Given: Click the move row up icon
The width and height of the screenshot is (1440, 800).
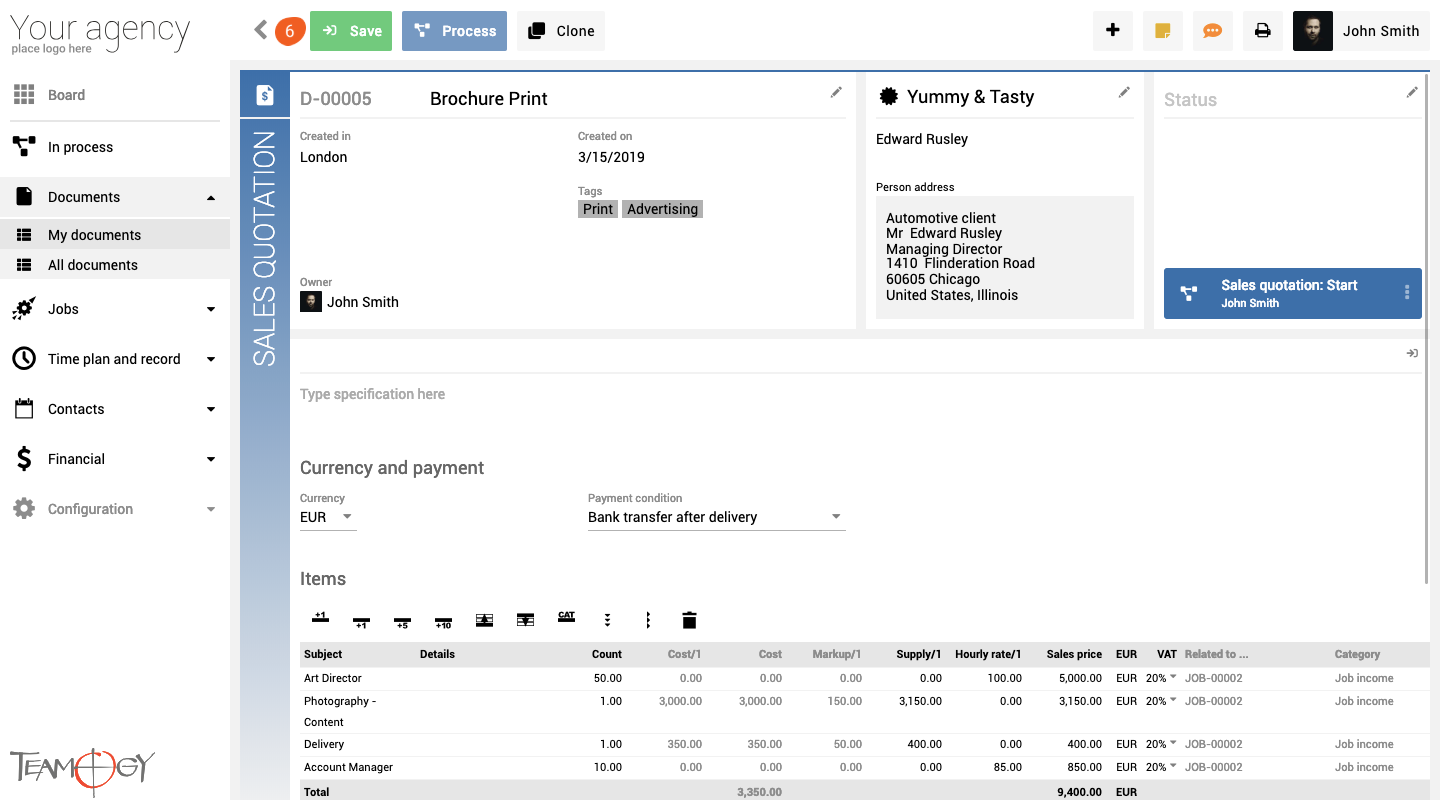Looking at the screenshot, I should (484, 620).
